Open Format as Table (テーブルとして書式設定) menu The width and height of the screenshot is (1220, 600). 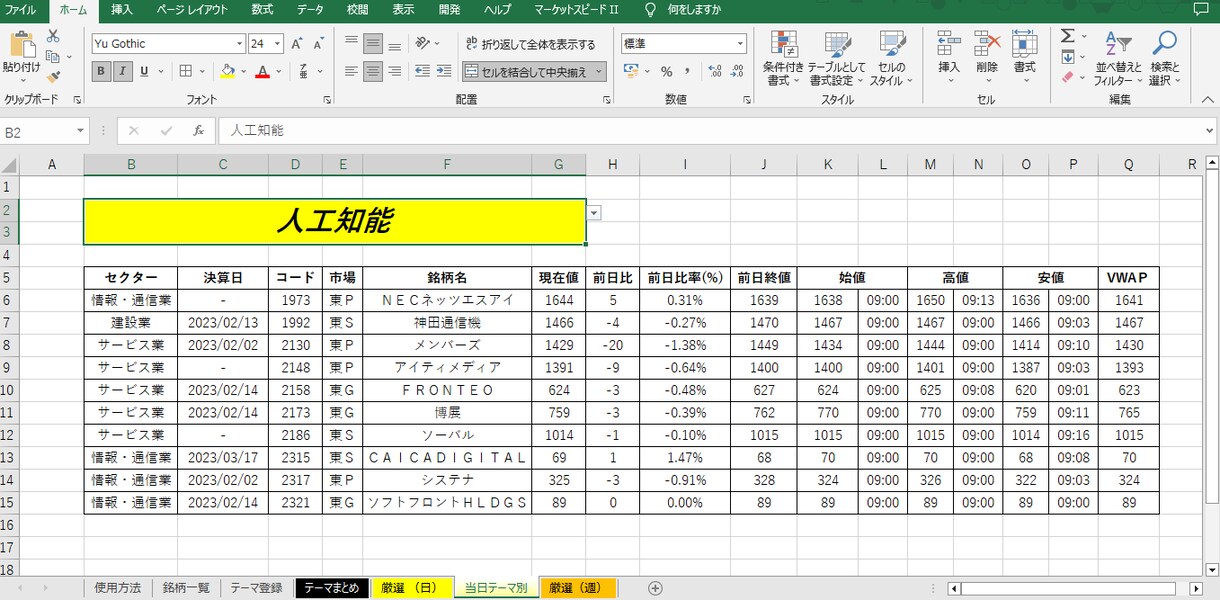pos(837,58)
